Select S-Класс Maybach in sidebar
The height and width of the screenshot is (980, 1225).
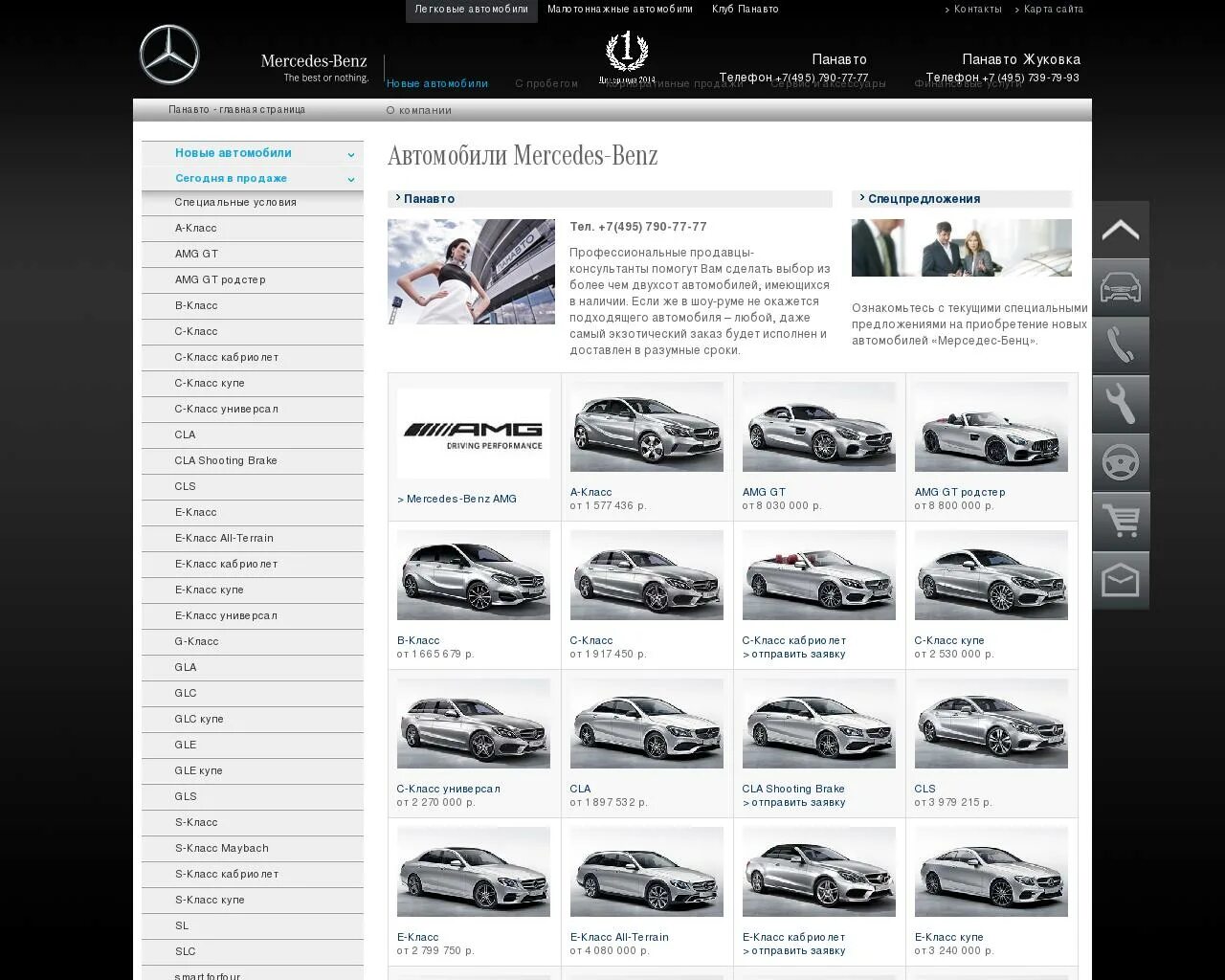tap(253, 849)
